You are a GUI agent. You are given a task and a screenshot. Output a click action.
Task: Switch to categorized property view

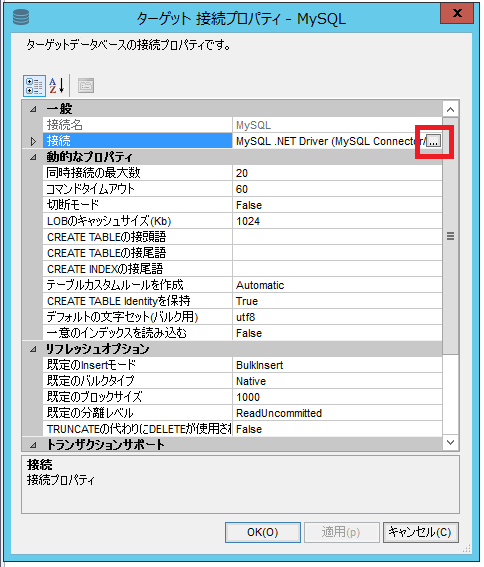[34, 86]
